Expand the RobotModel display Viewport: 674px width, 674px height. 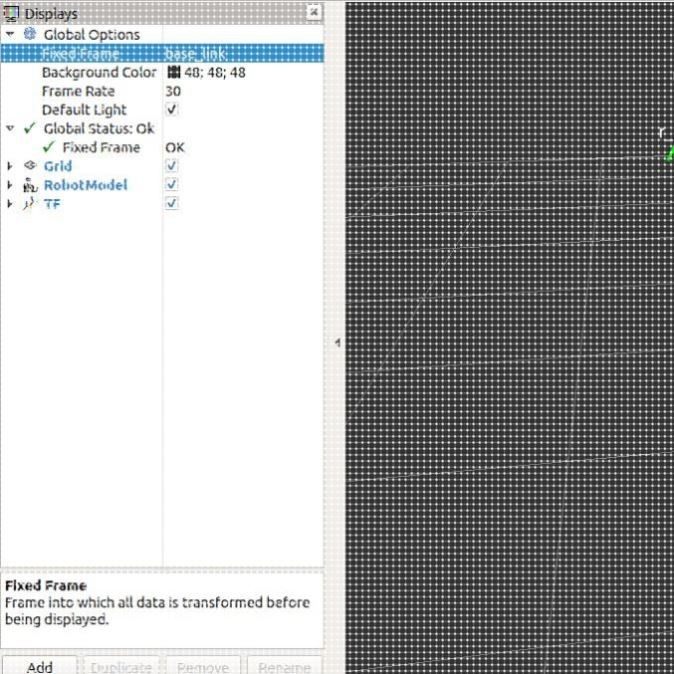pos(10,185)
